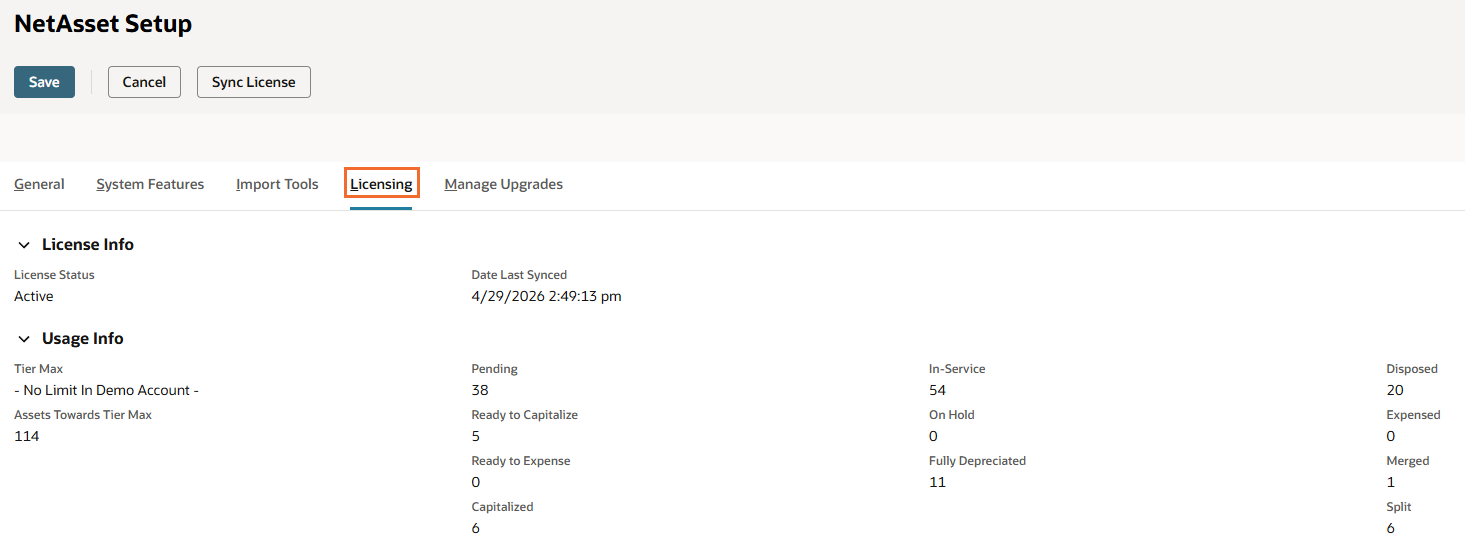The width and height of the screenshot is (1465, 554).
Task: Click the In-Service count value 54
Action: point(937,390)
